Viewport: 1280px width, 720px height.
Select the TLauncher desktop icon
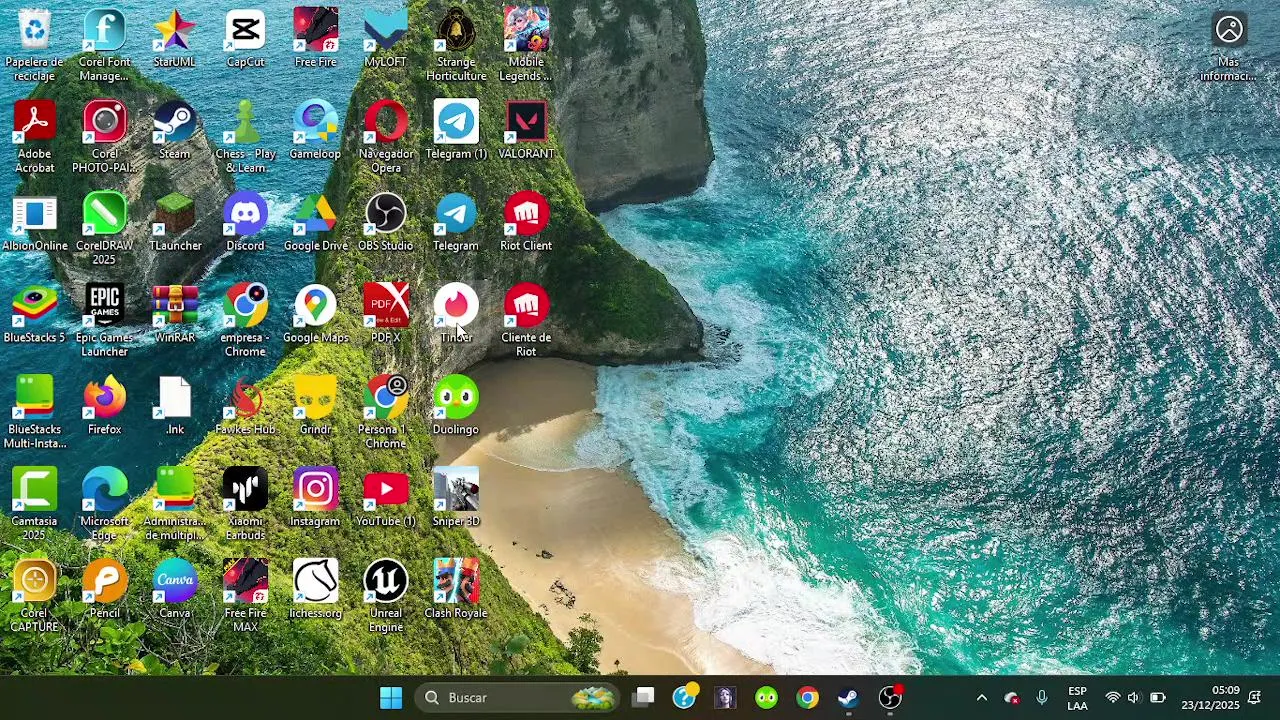[x=175, y=223]
